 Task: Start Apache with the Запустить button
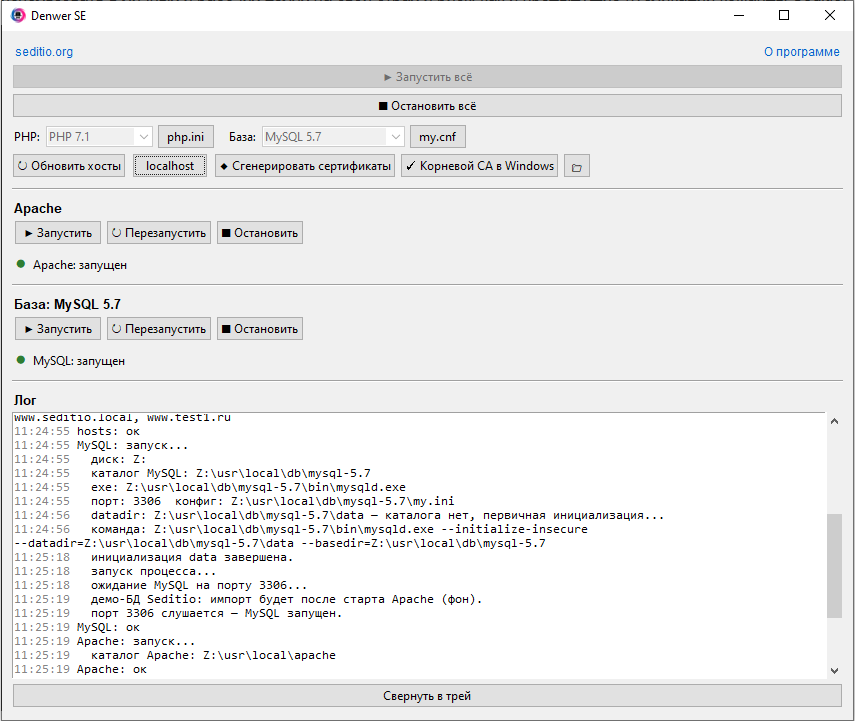(58, 233)
